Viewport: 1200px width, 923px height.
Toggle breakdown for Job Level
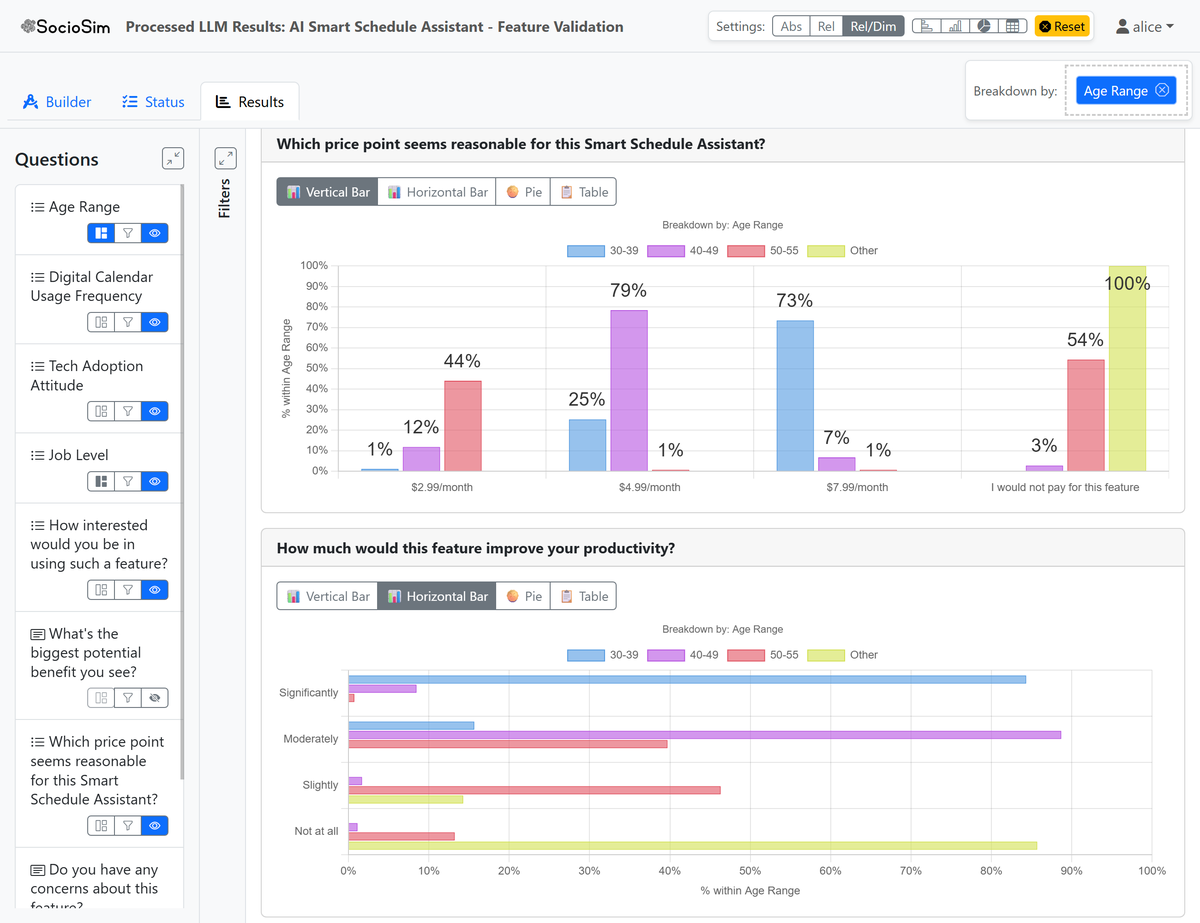(x=101, y=481)
